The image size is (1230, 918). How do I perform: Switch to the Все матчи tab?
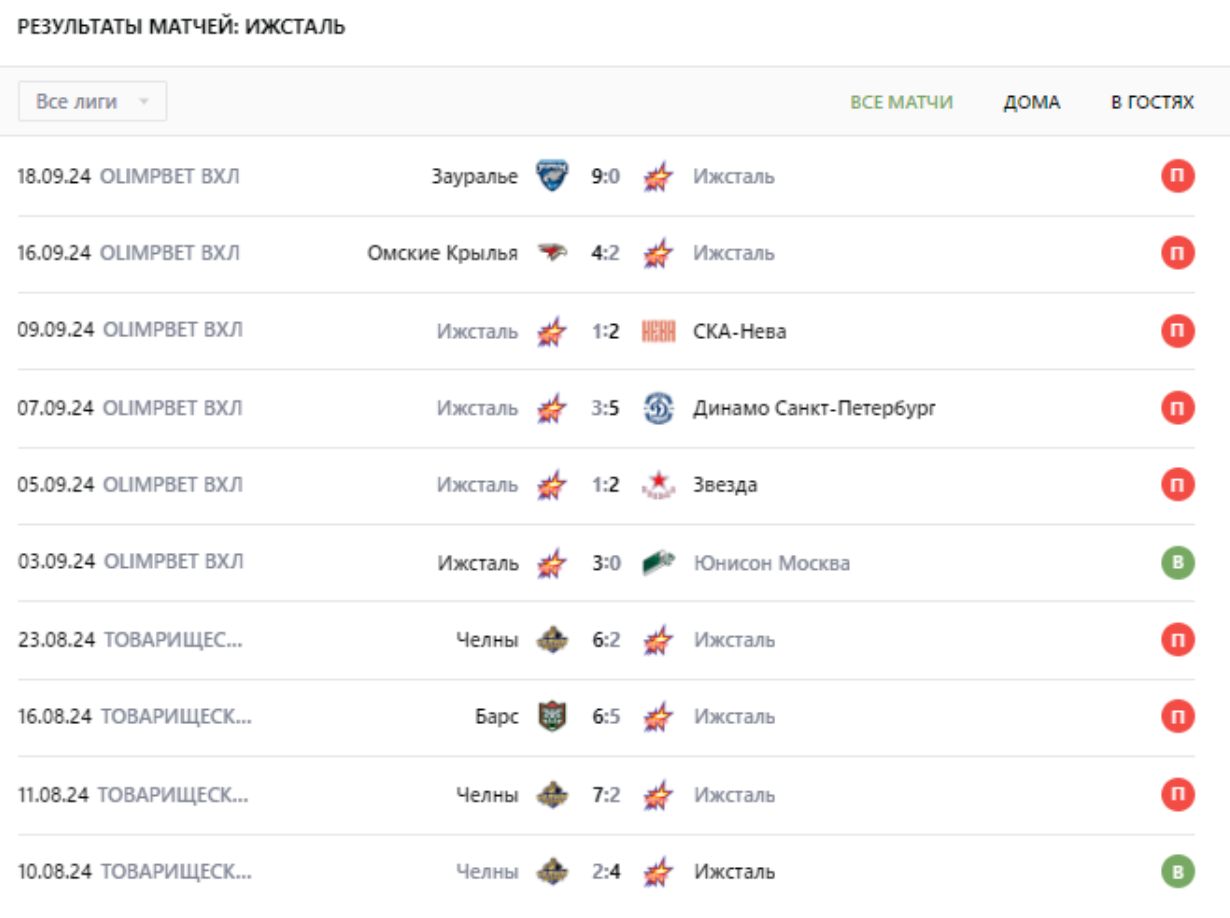pyautogui.click(x=901, y=102)
